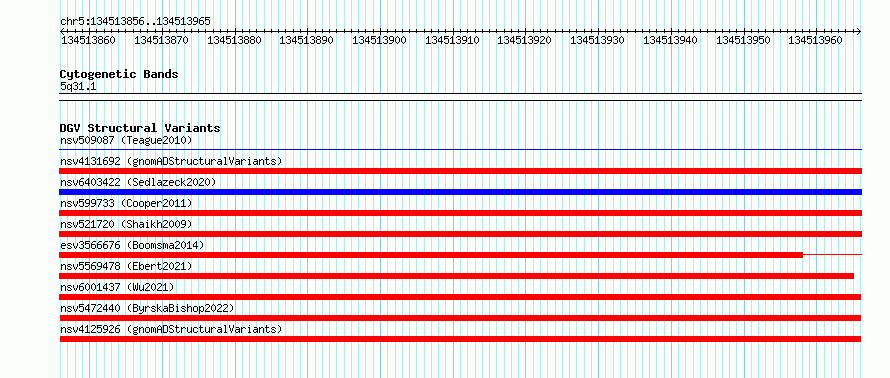This screenshot has height=378, width=890.
Task: Click ruler position 134513910
Action: 452,40
